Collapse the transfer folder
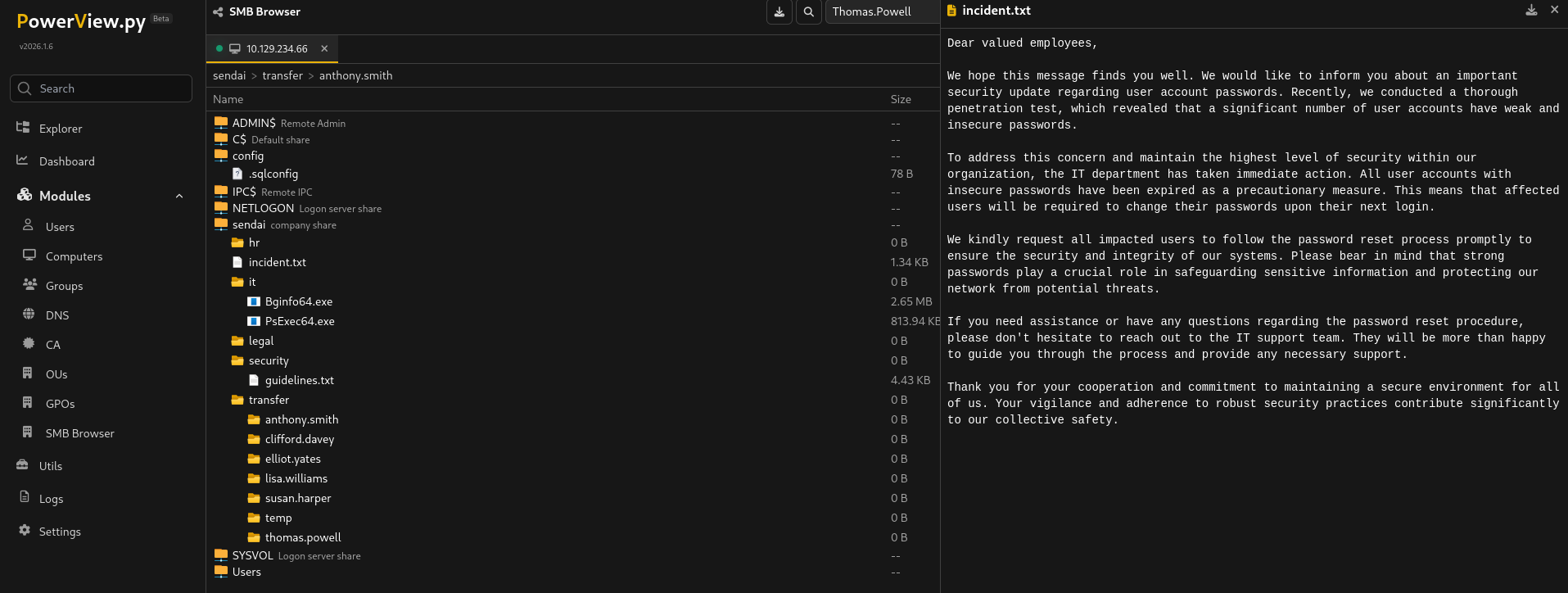This screenshot has height=593, width=1568. pyautogui.click(x=268, y=400)
